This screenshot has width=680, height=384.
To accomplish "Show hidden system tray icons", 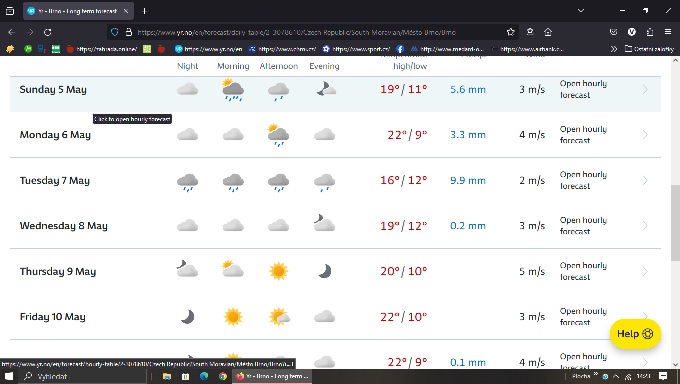I will [x=616, y=376].
